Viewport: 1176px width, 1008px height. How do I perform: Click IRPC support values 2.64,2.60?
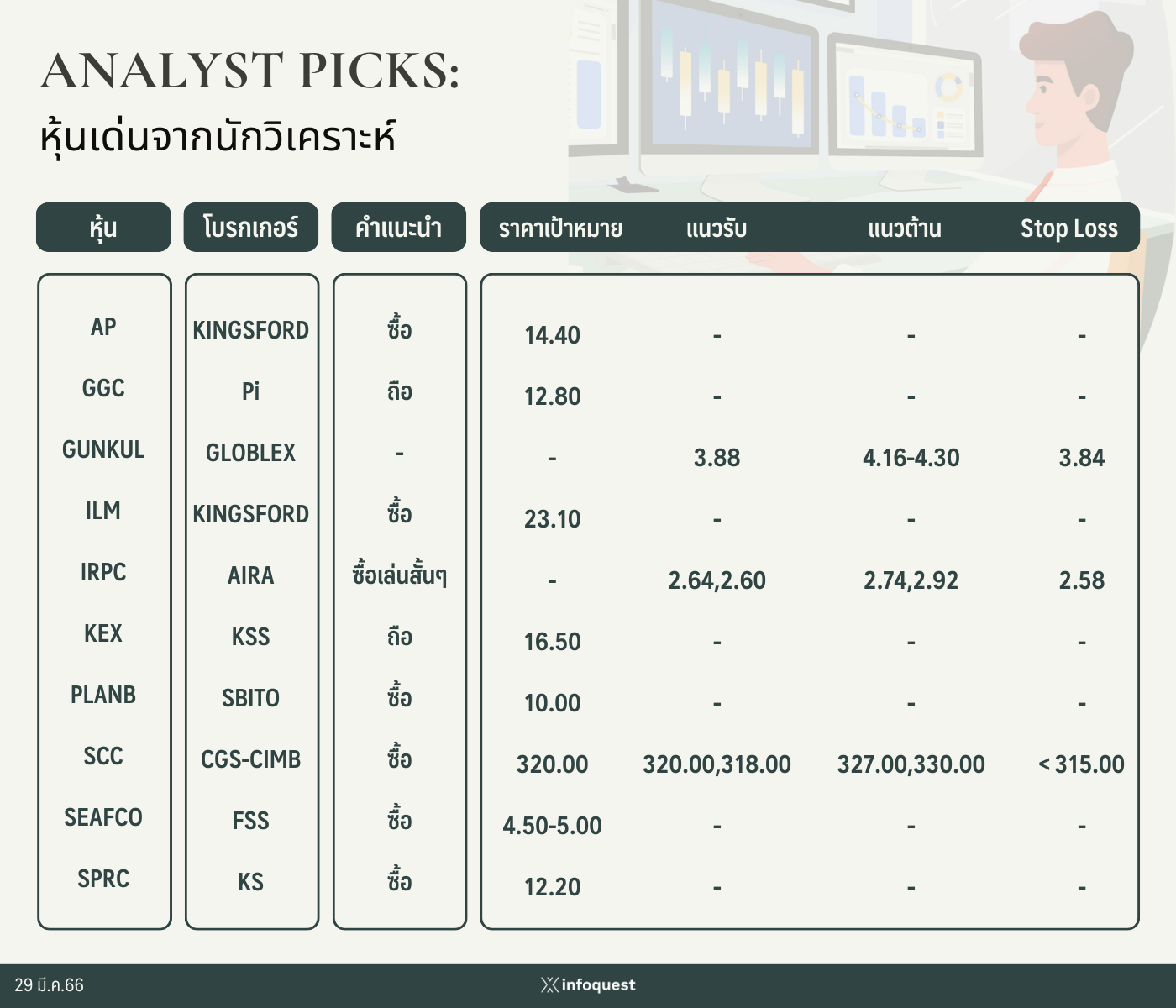(717, 580)
